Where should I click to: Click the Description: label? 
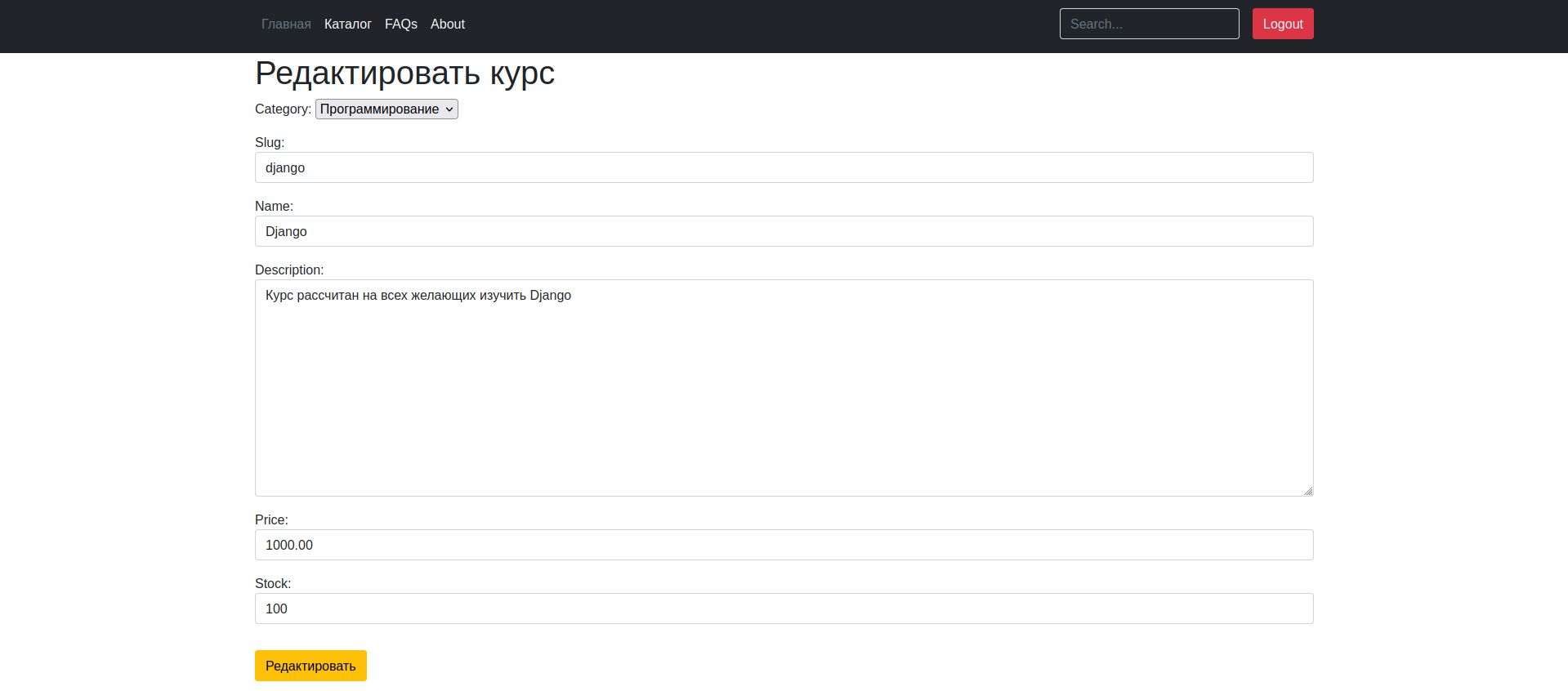(289, 270)
